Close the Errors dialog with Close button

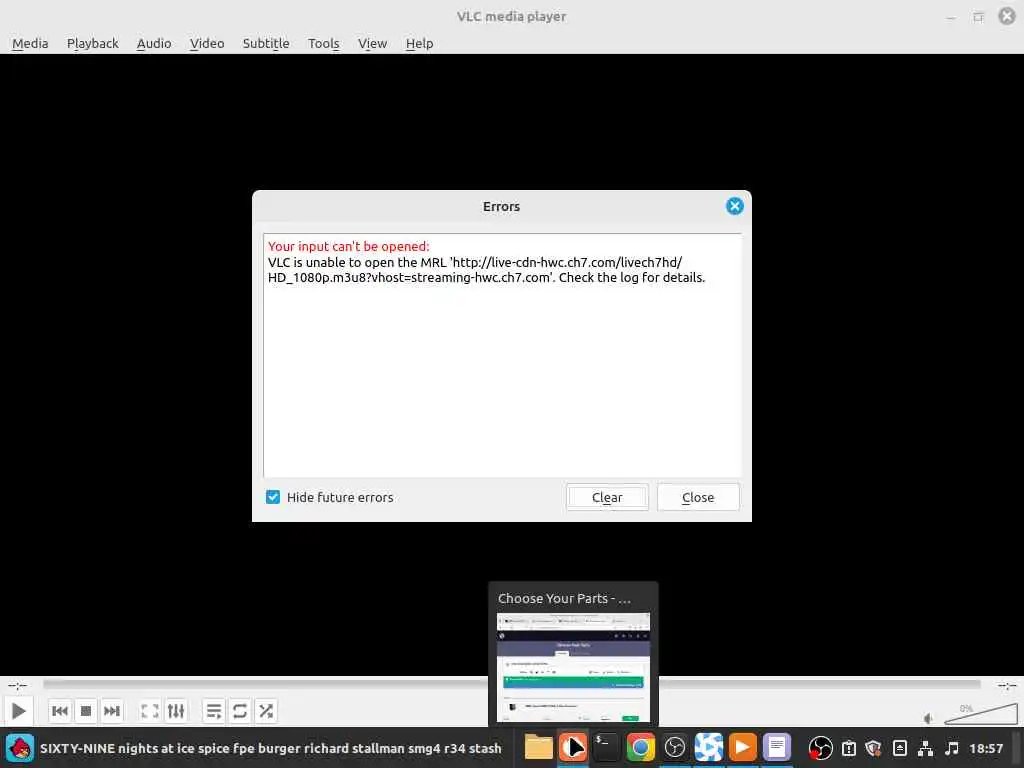698,497
